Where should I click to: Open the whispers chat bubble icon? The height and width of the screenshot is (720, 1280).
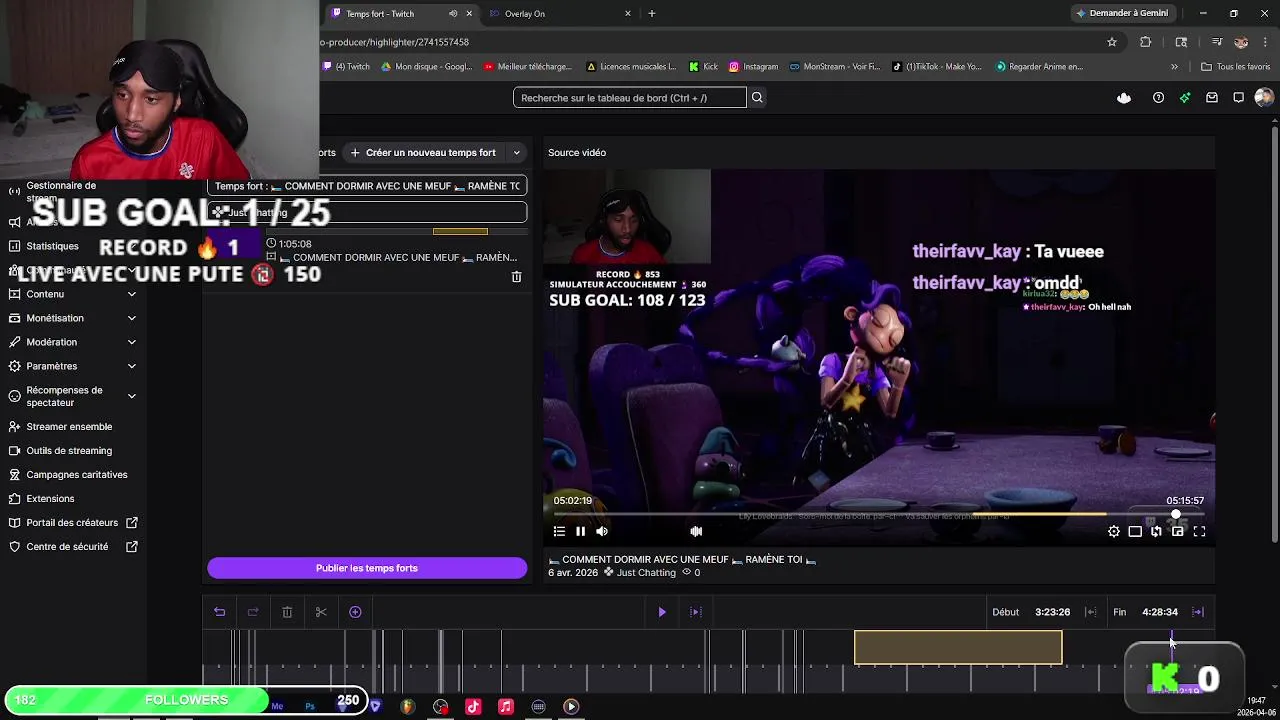coord(1238,98)
